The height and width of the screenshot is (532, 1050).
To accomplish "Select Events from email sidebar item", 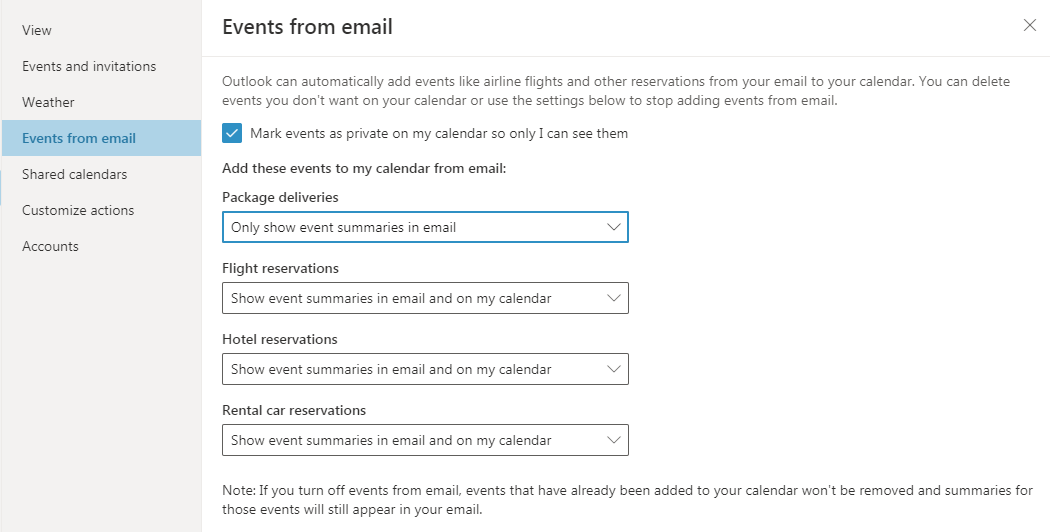I will [x=79, y=138].
